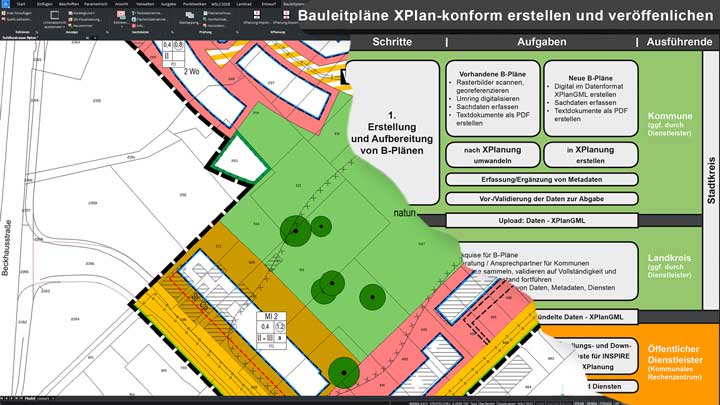This screenshot has width=720, height=405.
Task: Click the Info icon in the Sachdaten panel
Action: pos(133,25)
